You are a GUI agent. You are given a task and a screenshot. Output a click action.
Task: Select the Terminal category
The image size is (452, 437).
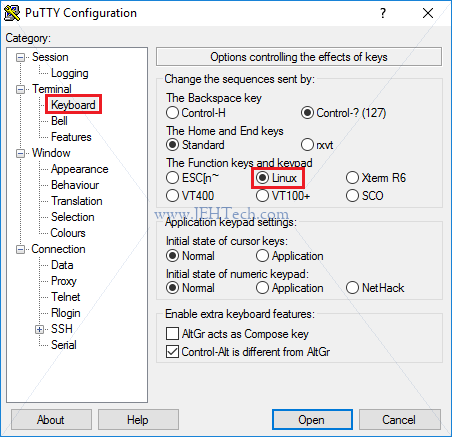pyautogui.click(x=52, y=89)
